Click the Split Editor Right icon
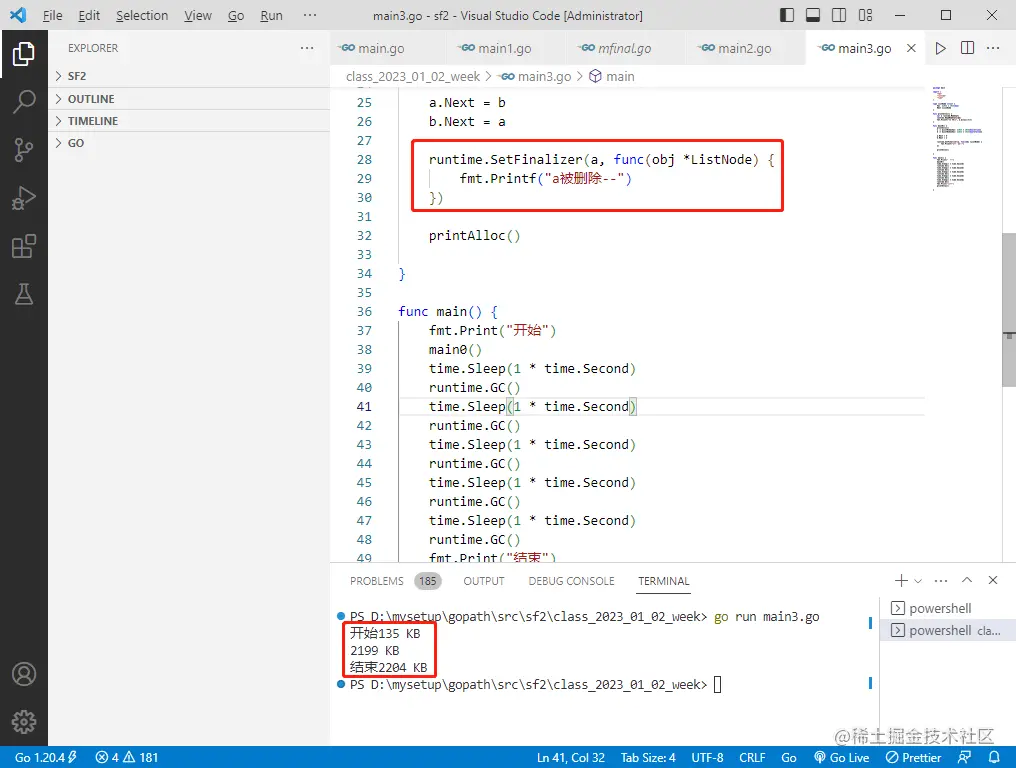1016x768 pixels. point(967,48)
